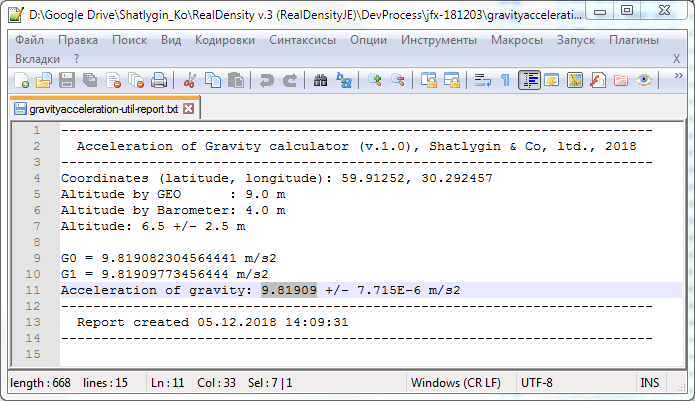Viewport: 695px width, 401px height.
Task: Toggle synchronized vertical scrolling icon
Action: click(429, 81)
